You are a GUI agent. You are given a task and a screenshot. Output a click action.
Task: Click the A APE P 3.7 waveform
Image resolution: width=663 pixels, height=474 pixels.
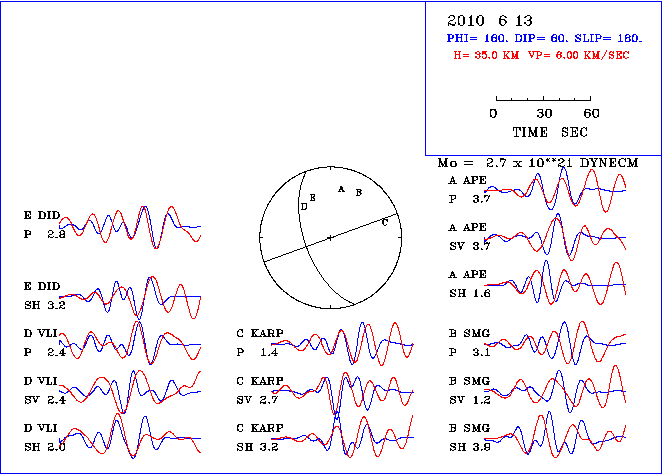coord(555,189)
